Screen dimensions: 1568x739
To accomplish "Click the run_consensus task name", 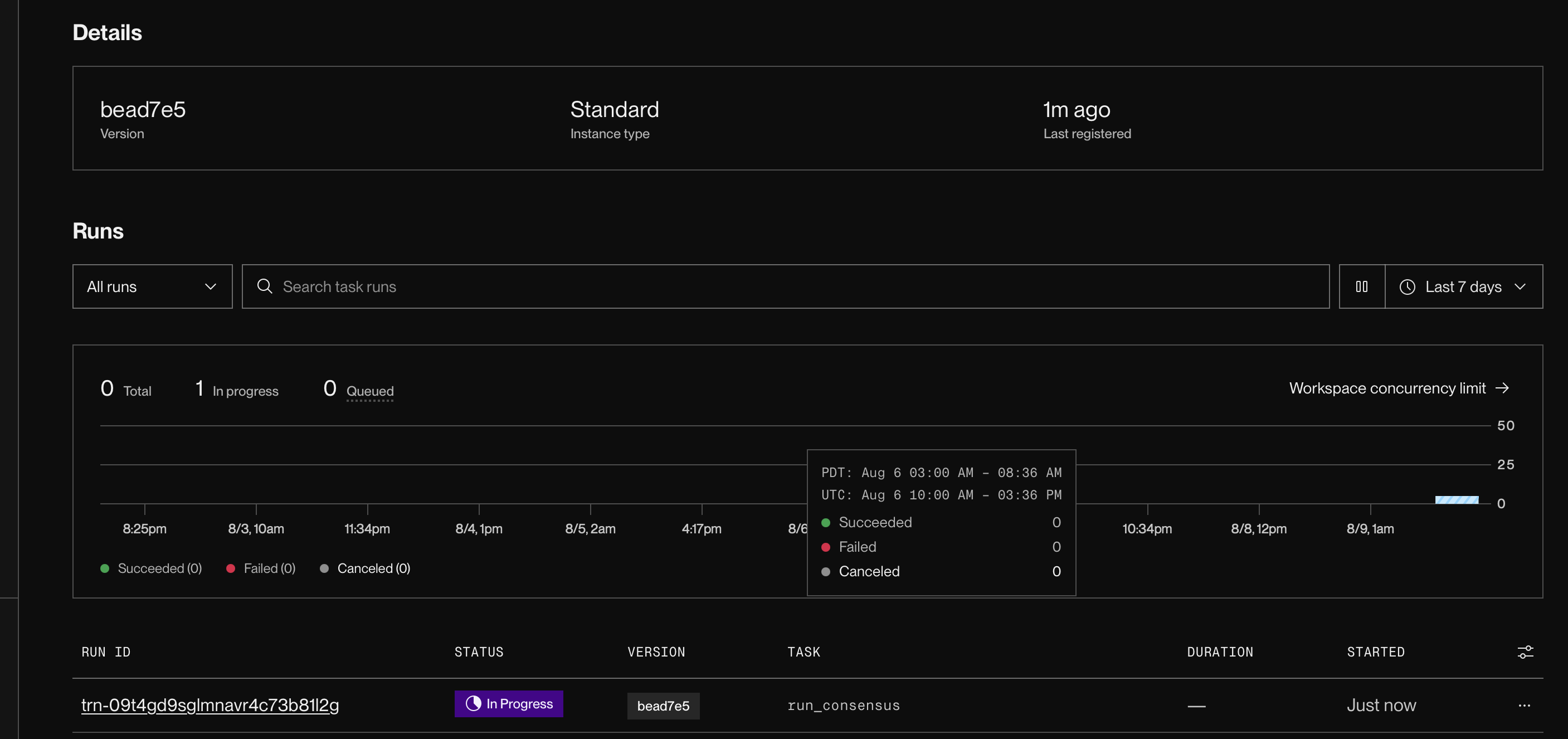I will tap(844, 705).
